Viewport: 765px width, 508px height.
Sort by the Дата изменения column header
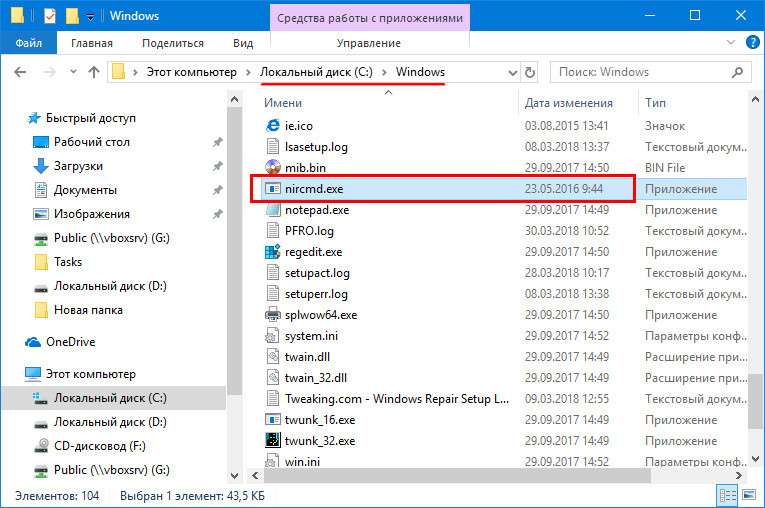click(x=569, y=103)
